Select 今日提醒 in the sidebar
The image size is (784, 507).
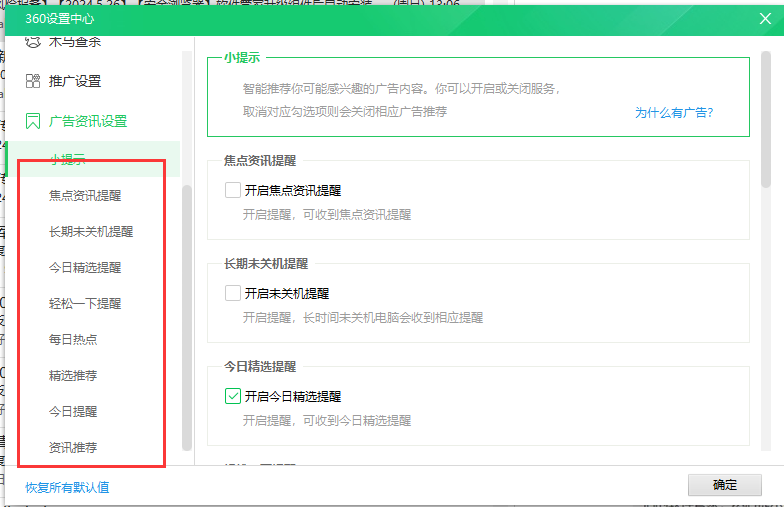point(73,412)
